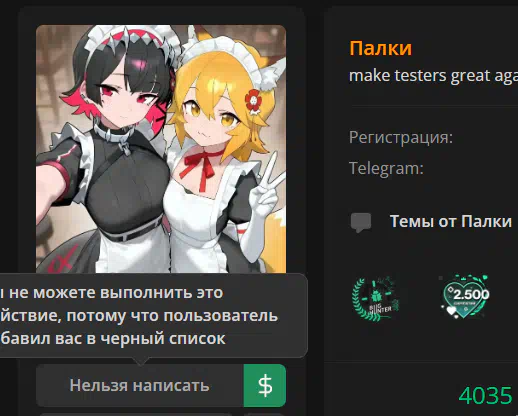Viewport: 518px width, 416px height.
Task: Click the partially visible button below Нельзя написать
Action: pyautogui.click(x=136, y=414)
